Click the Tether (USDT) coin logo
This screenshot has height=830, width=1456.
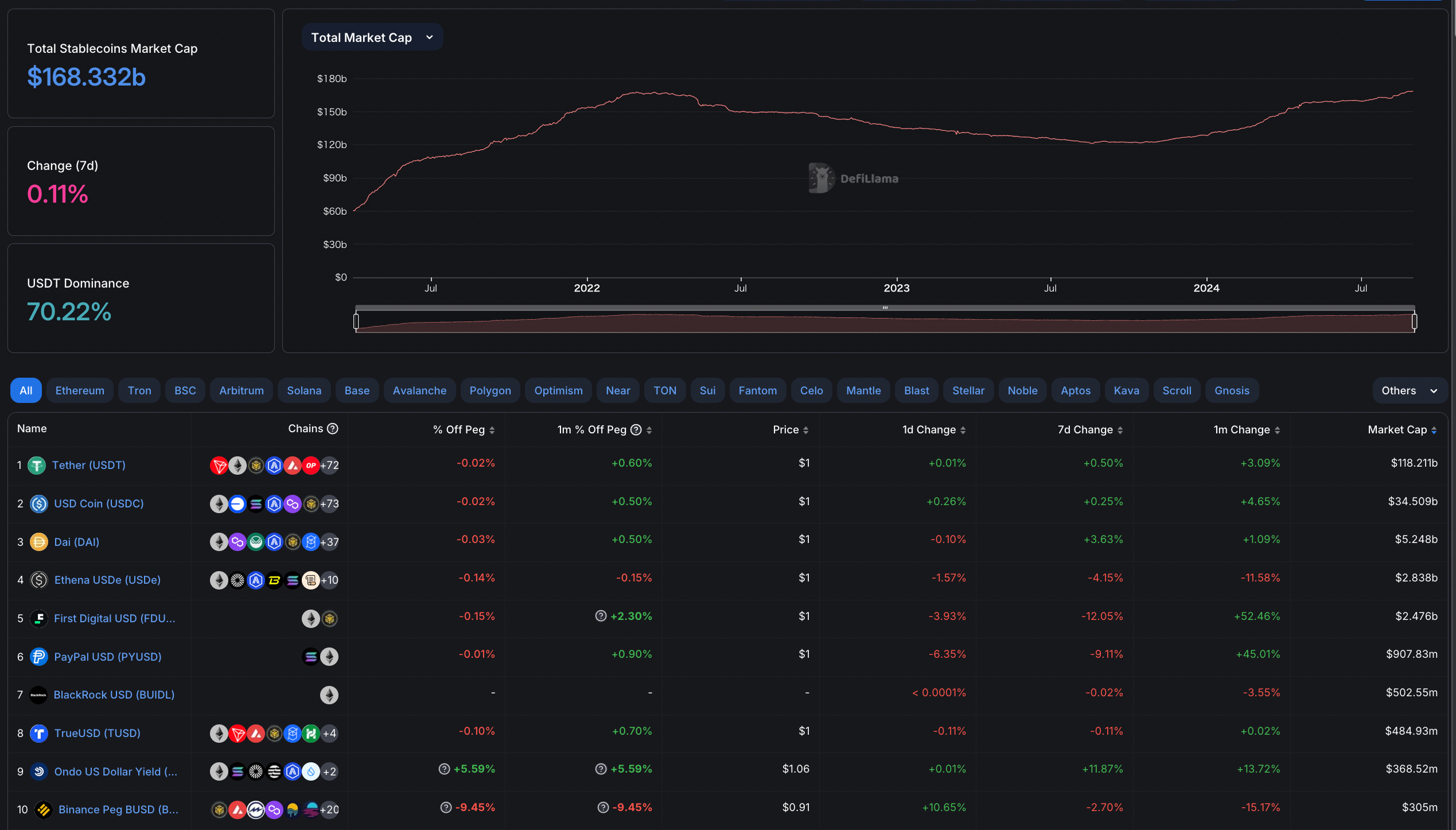point(37,465)
